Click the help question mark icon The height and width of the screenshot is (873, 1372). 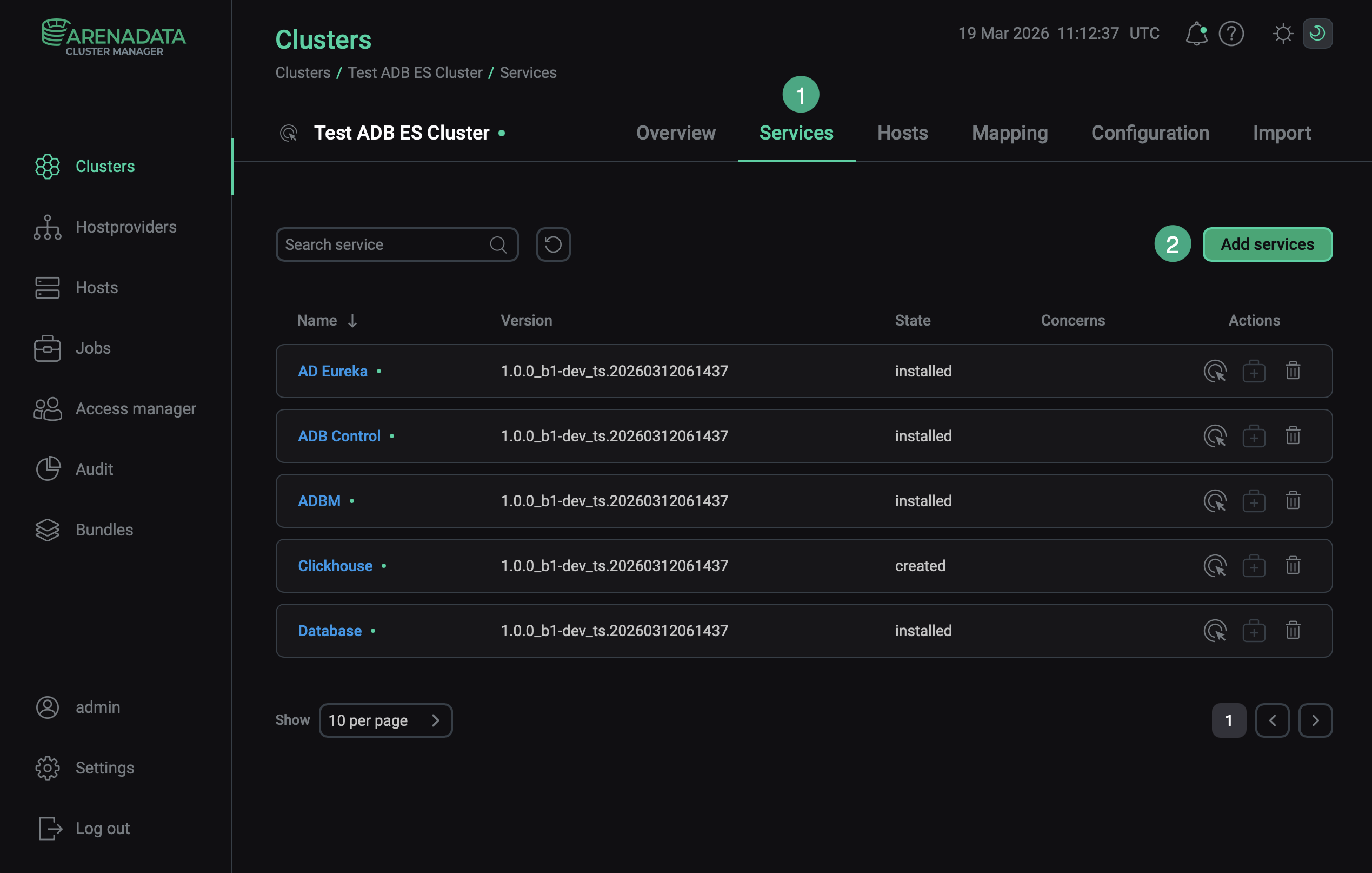coord(1231,34)
